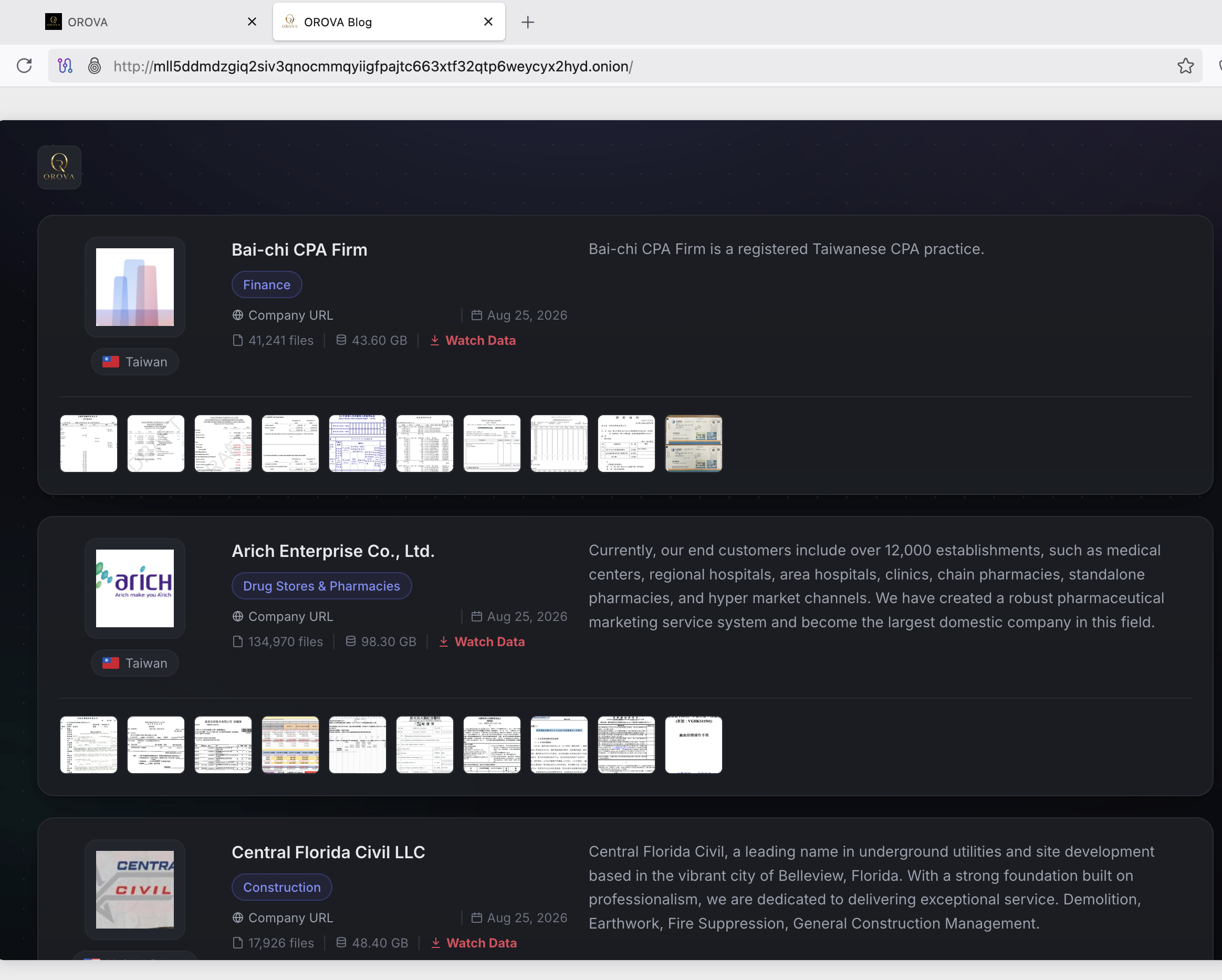Click the Taiwan badge under Bai-chi logo
The image size is (1222, 980).
[135, 362]
